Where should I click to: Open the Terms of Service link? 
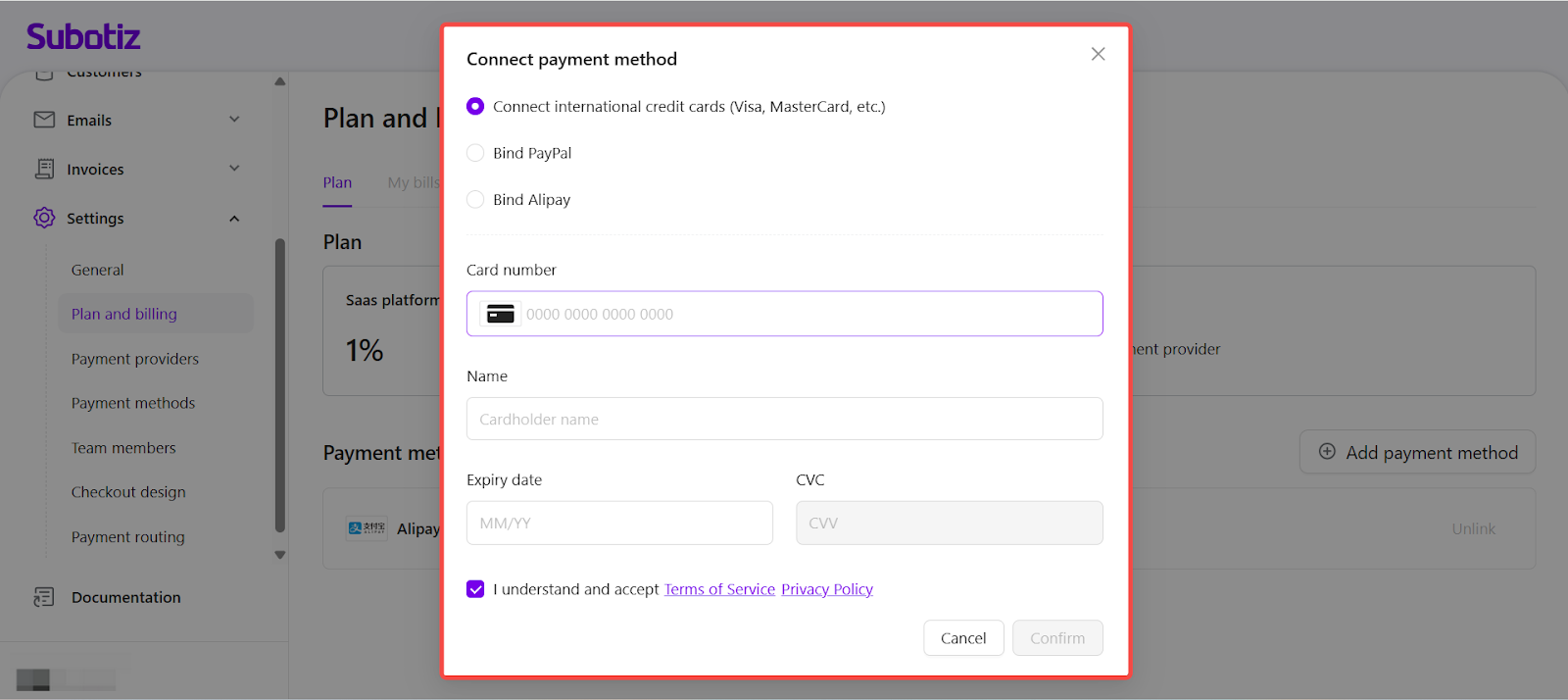click(719, 589)
